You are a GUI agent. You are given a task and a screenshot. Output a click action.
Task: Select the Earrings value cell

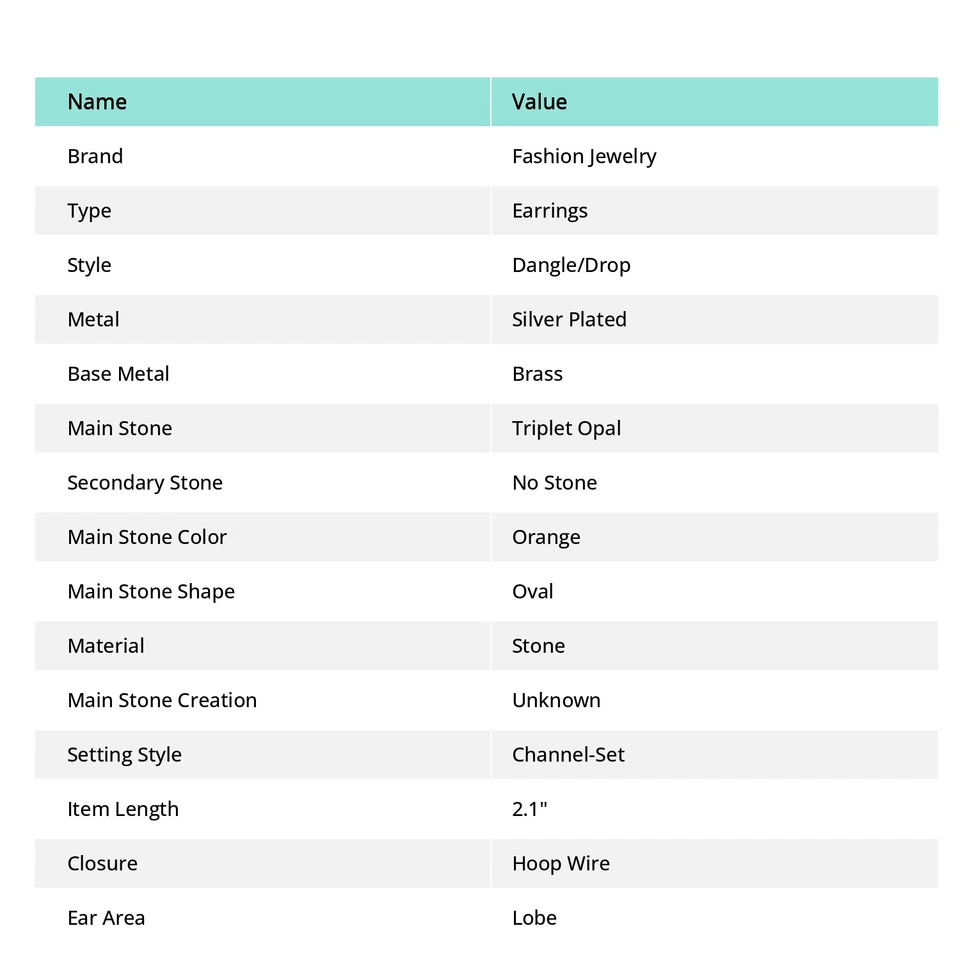pyautogui.click(x=549, y=211)
